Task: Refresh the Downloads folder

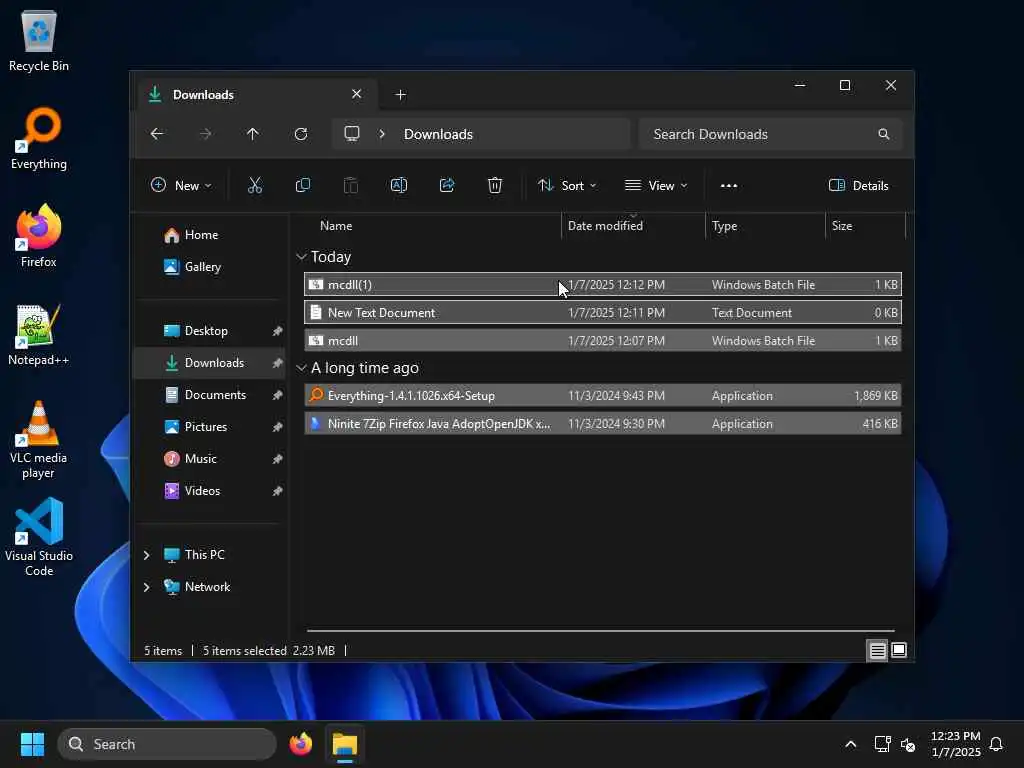Action: 301,134
